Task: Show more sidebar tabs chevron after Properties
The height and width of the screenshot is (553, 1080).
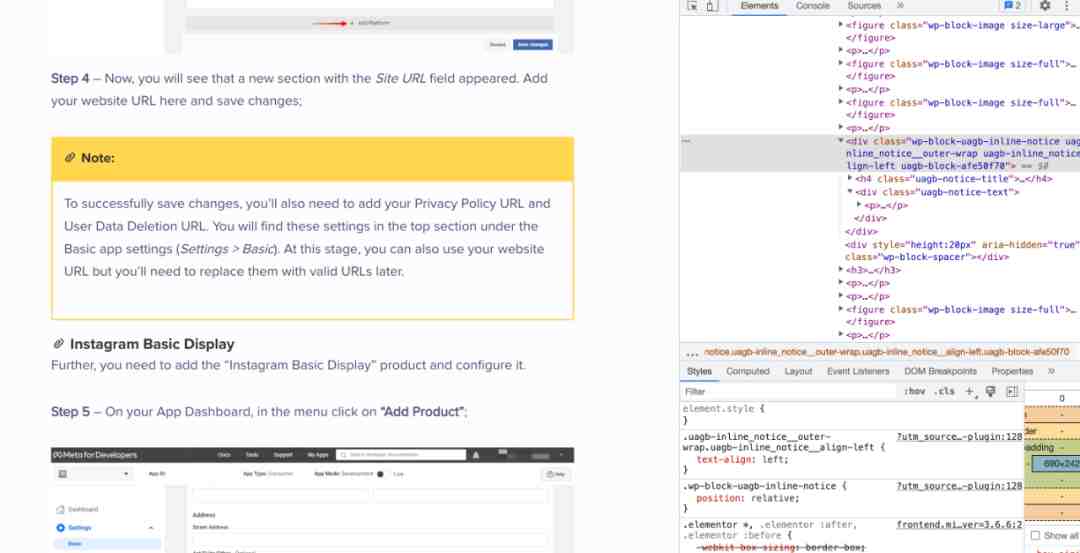Action: pos(1051,371)
